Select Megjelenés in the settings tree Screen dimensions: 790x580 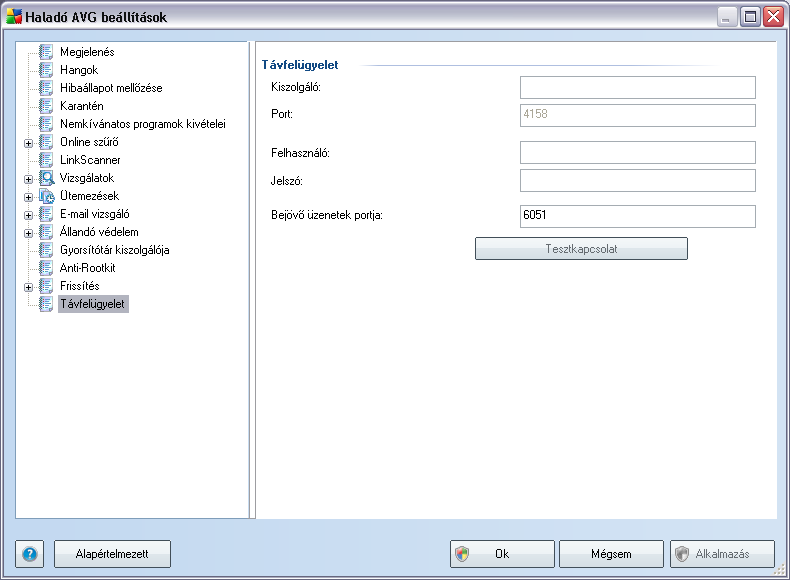point(87,52)
